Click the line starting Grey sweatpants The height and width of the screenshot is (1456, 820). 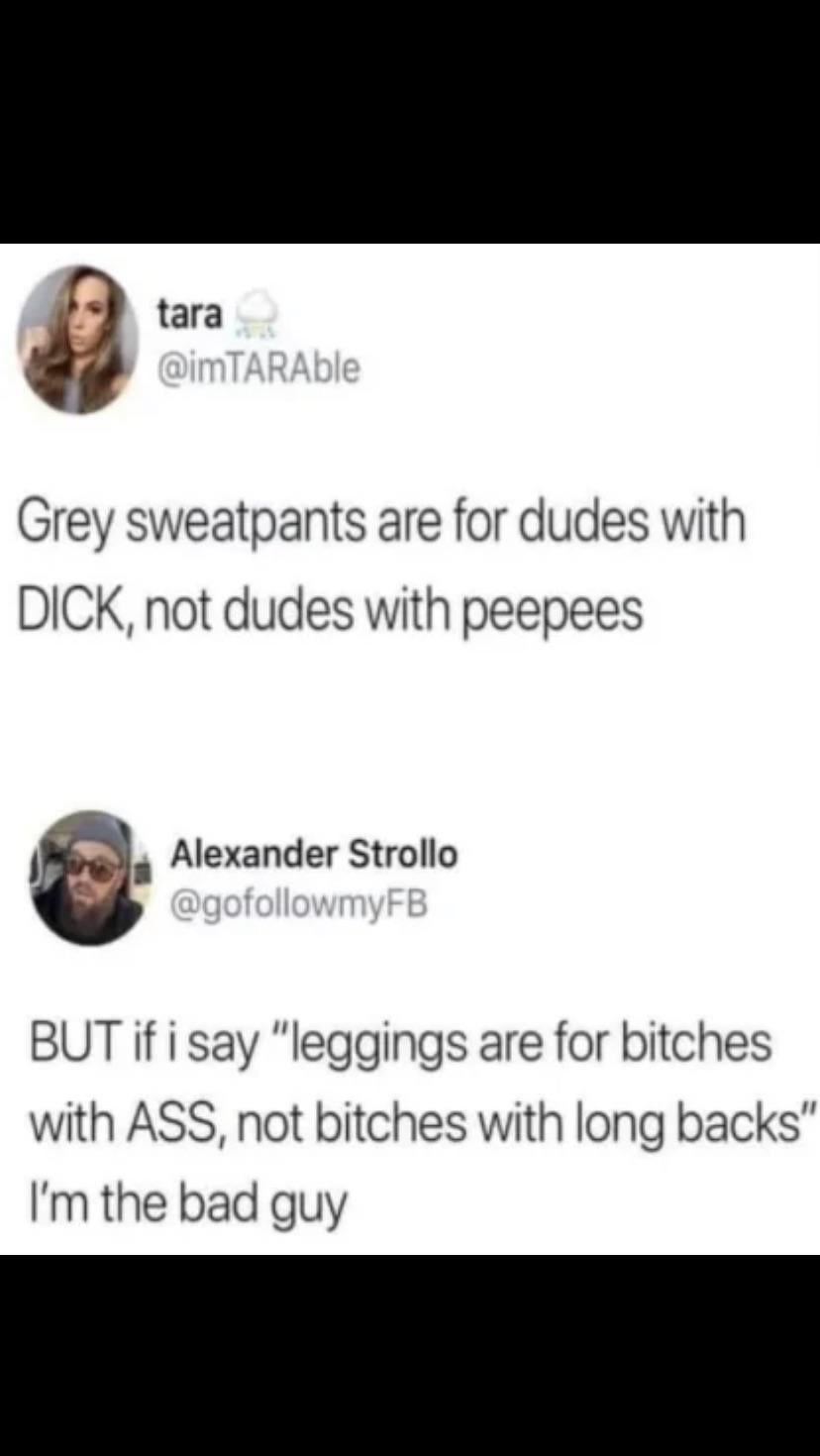point(380,523)
